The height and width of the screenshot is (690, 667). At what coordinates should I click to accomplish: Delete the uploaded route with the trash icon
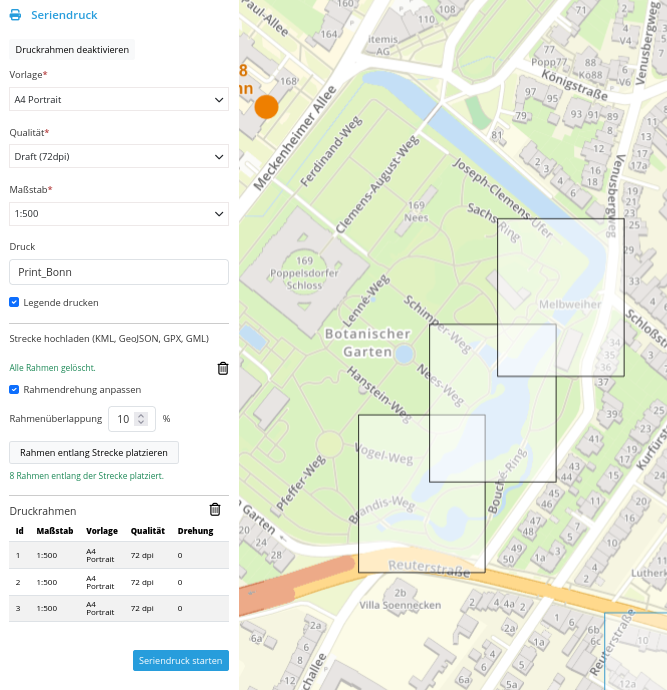223,368
